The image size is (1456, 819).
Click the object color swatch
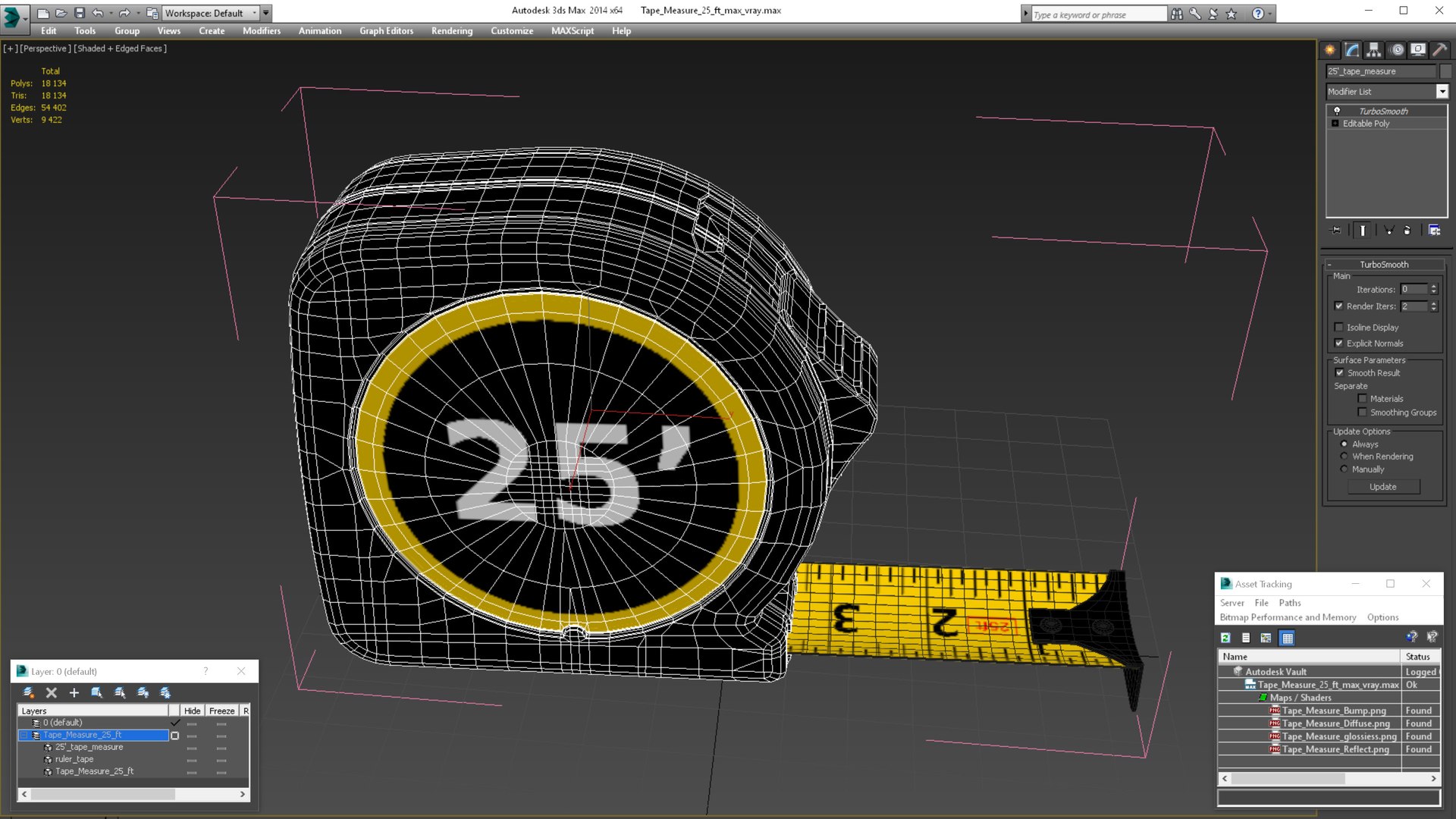click(1445, 71)
